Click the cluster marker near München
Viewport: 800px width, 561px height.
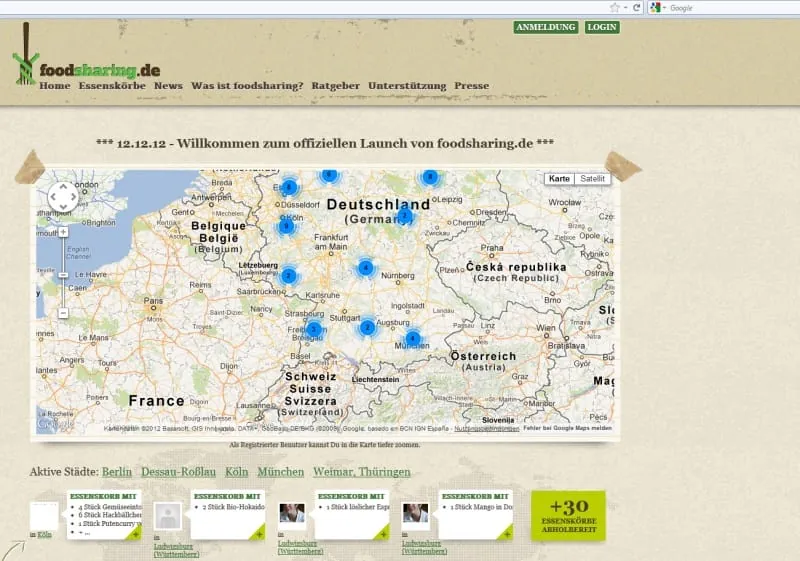(x=413, y=339)
